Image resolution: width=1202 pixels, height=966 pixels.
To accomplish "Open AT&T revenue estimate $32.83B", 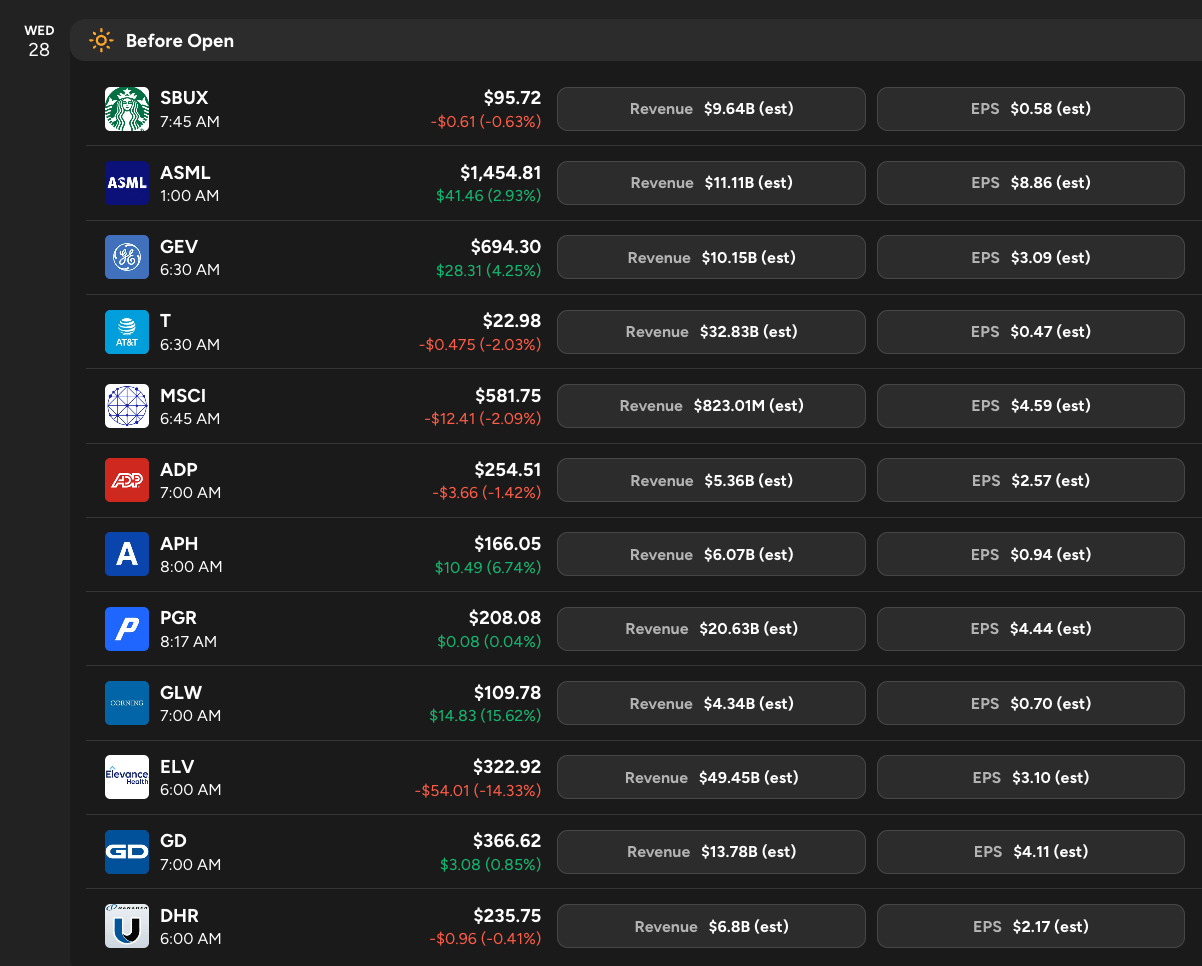I will click(x=711, y=332).
